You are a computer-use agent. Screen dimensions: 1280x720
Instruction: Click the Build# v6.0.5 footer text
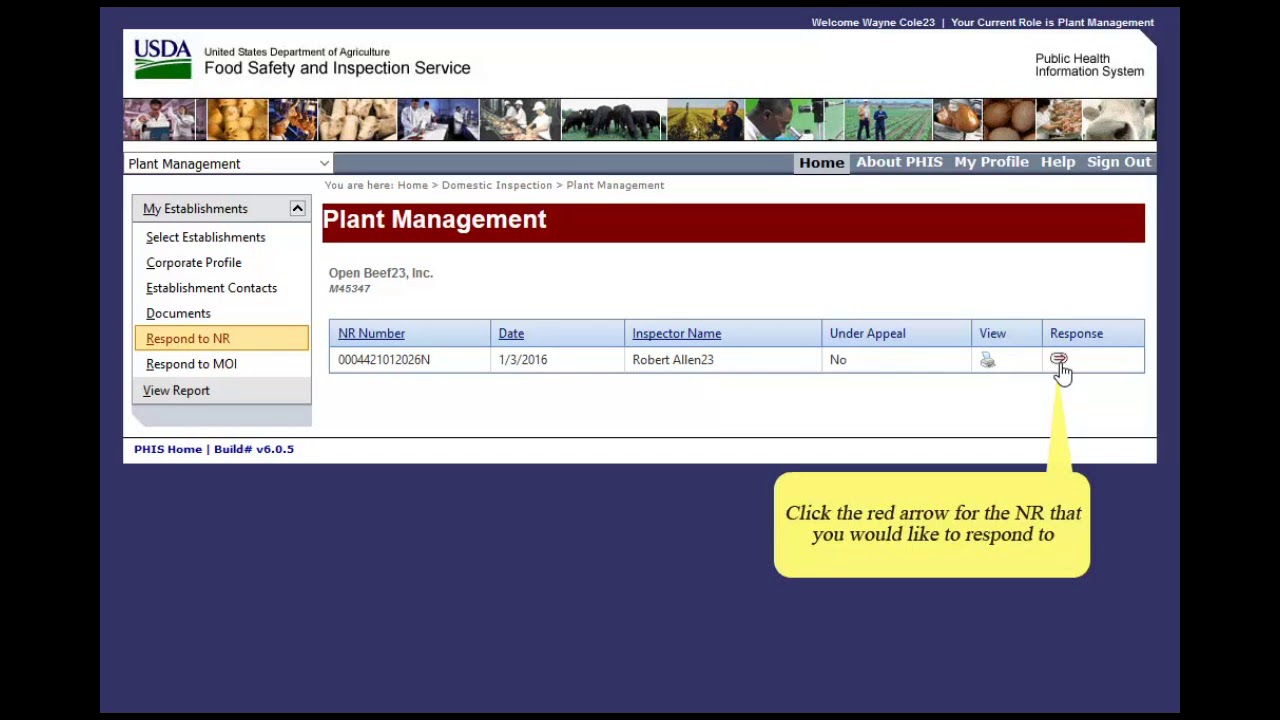click(254, 449)
